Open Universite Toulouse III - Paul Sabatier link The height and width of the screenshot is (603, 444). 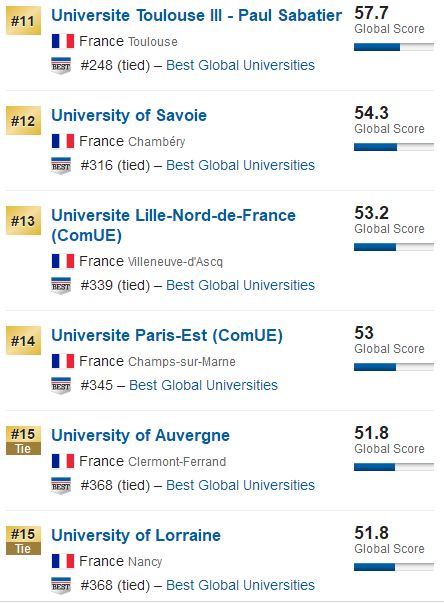tap(196, 15)
